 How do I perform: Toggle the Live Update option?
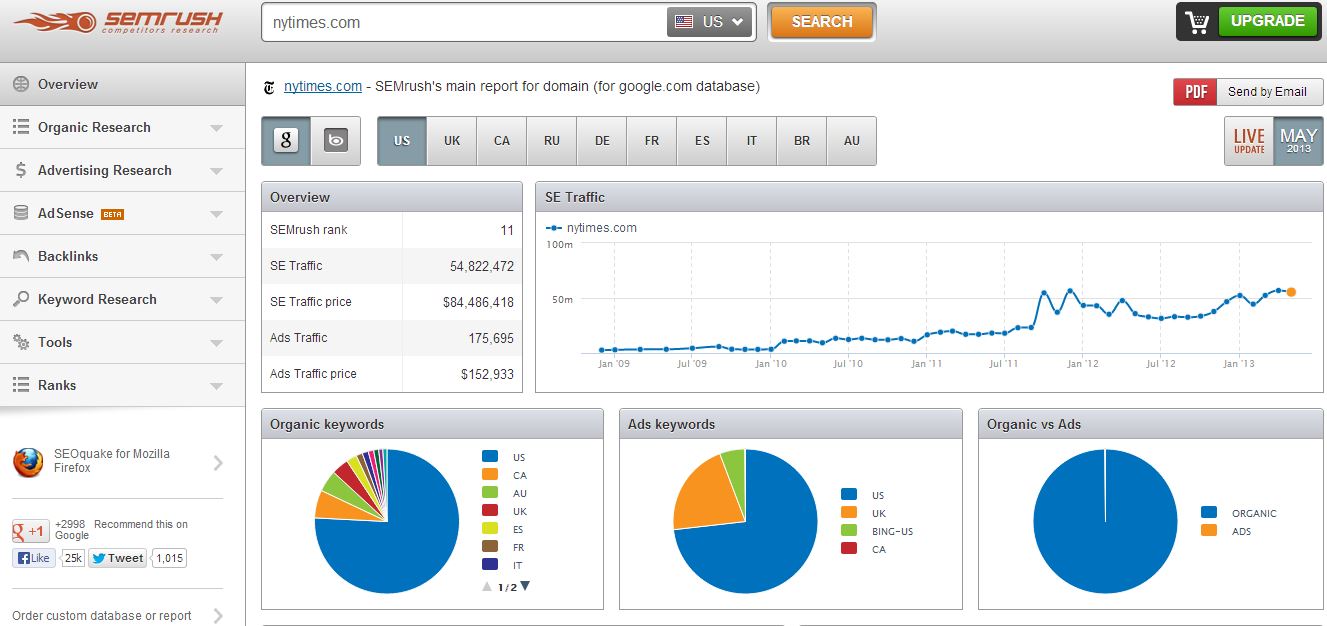[1249, 141]
